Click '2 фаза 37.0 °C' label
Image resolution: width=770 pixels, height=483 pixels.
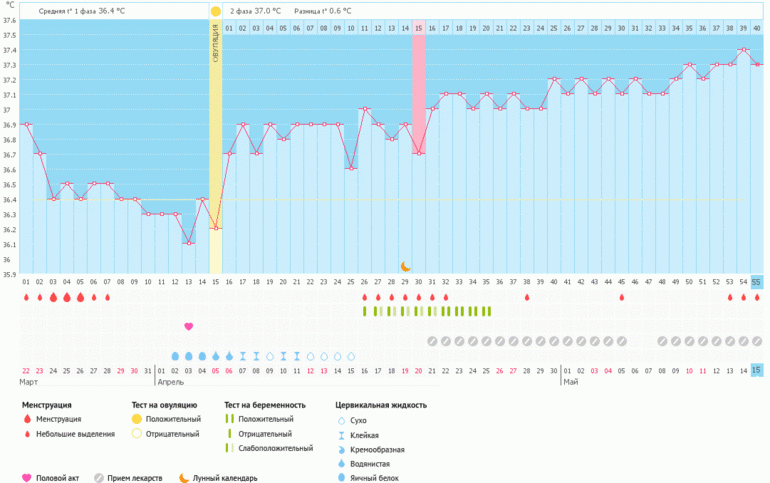point(255,11)
